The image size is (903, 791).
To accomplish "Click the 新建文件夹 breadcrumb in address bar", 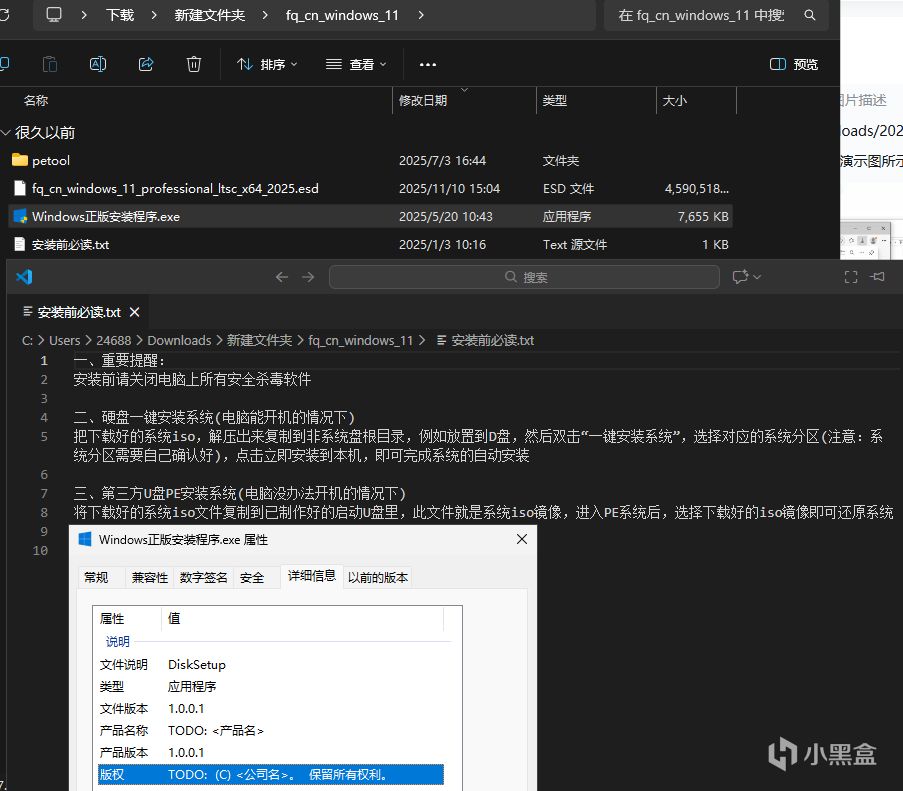I will click(210, 15).
